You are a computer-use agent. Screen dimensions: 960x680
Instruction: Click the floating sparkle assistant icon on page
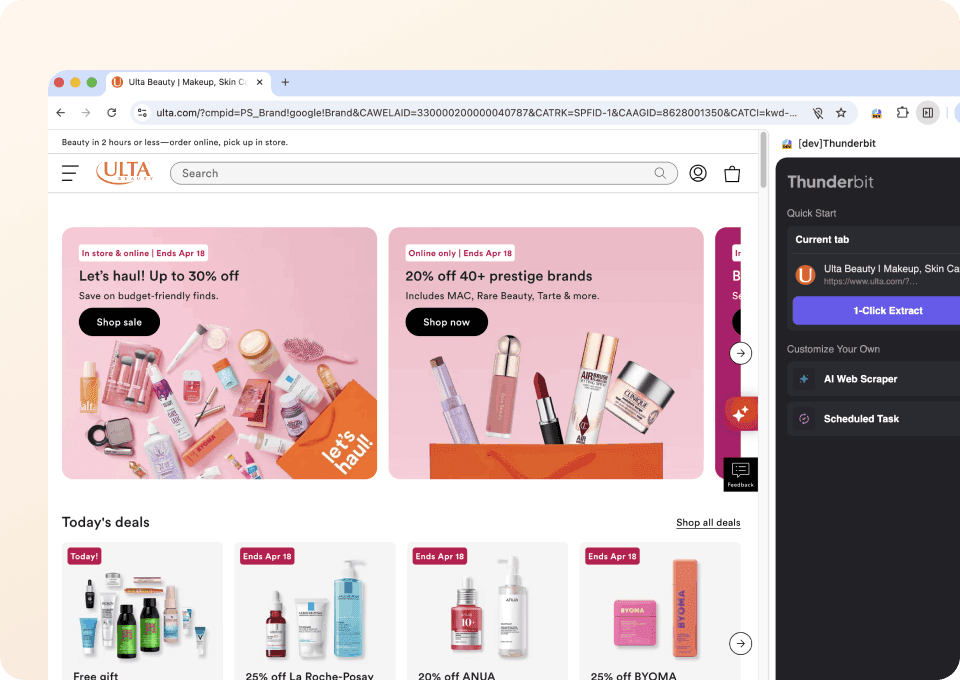point(741,412)
